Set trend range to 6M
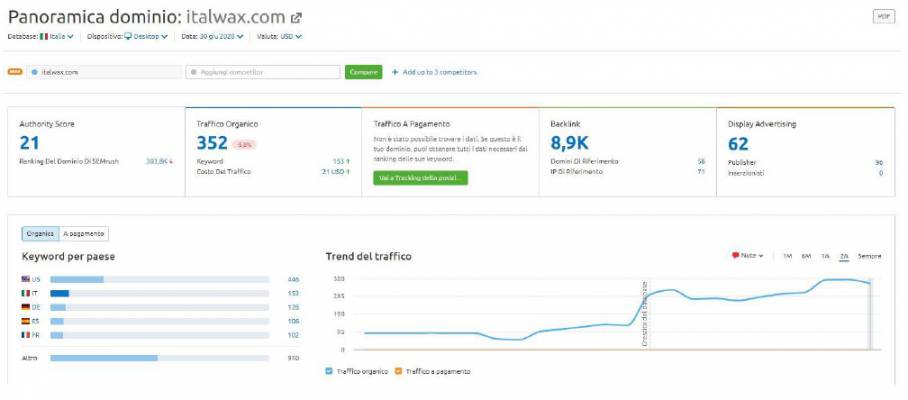Image resolution: width=908 pixels, height=400 pixels. 806,256
